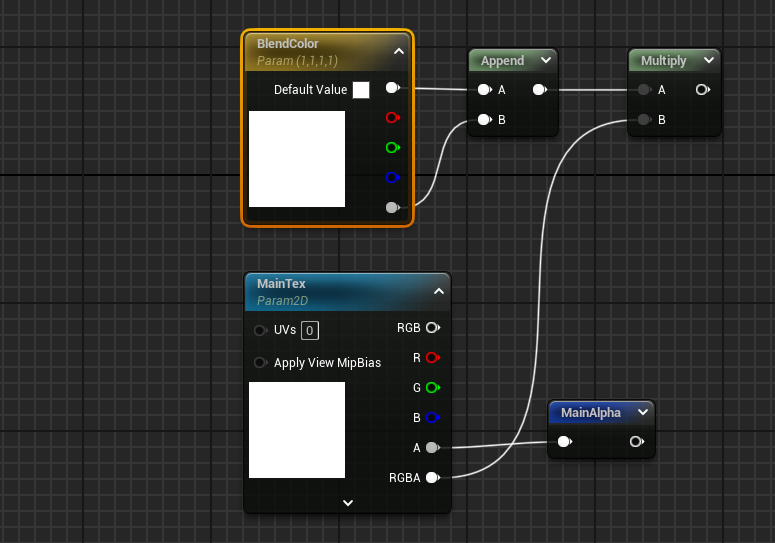
Task: Click the B input pin on Multiply
Action: [644, 120]
